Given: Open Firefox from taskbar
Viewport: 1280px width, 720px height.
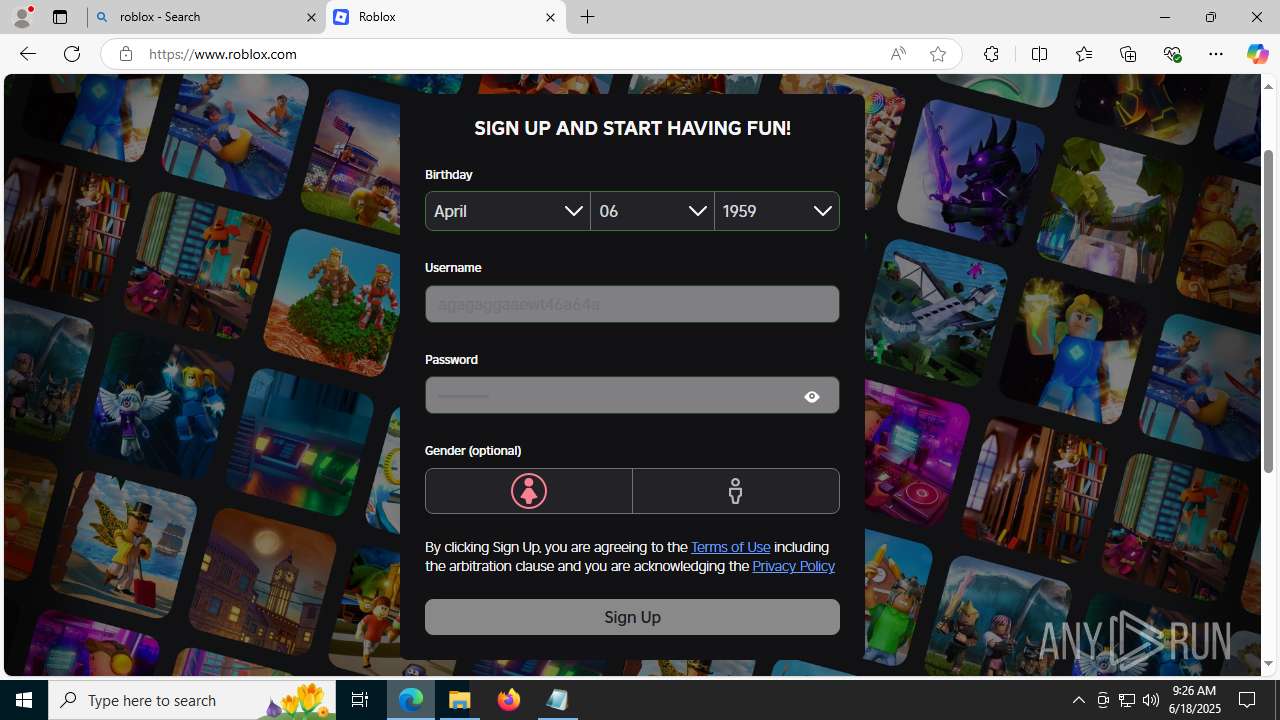Looking at the screenshot, I should click(x=509, y=700).
